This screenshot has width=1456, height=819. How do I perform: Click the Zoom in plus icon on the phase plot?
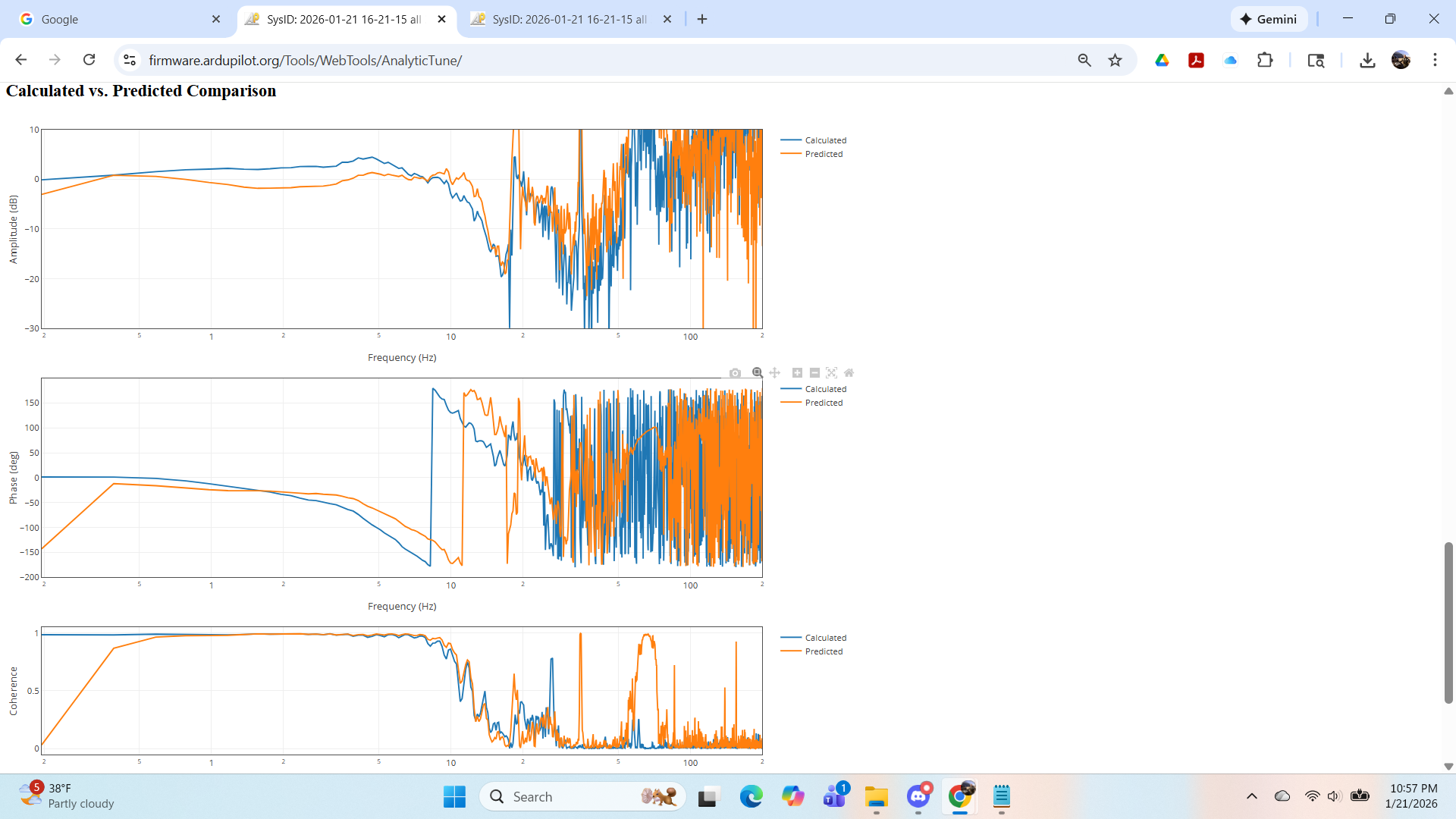[x=797, y=373]
